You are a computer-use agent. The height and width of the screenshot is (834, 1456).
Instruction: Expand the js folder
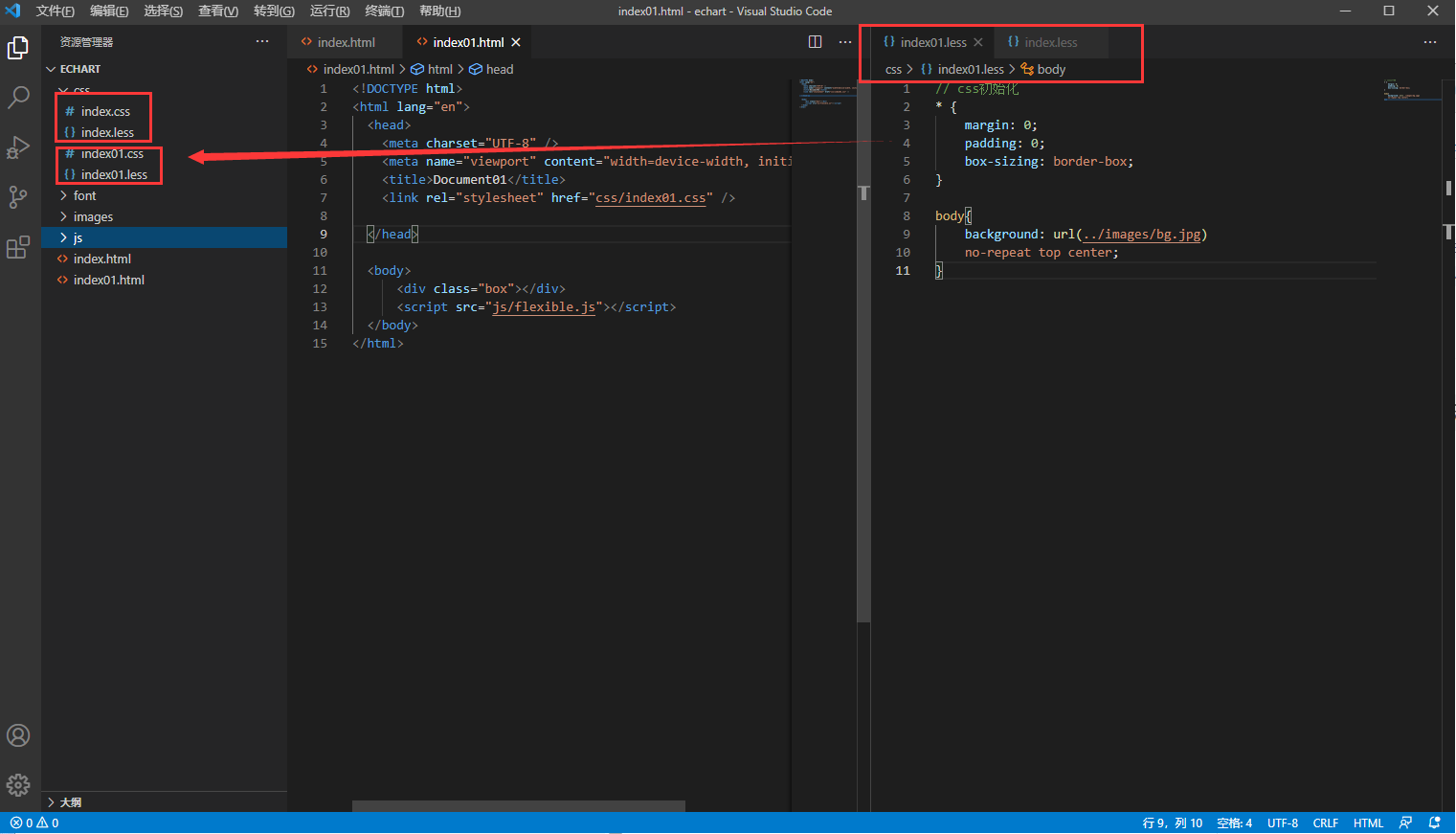[63, 237]
